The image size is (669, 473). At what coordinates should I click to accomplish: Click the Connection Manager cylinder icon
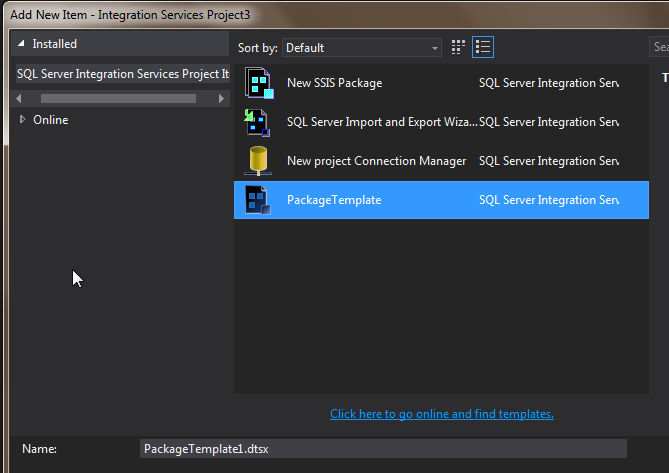pos(258,160)
